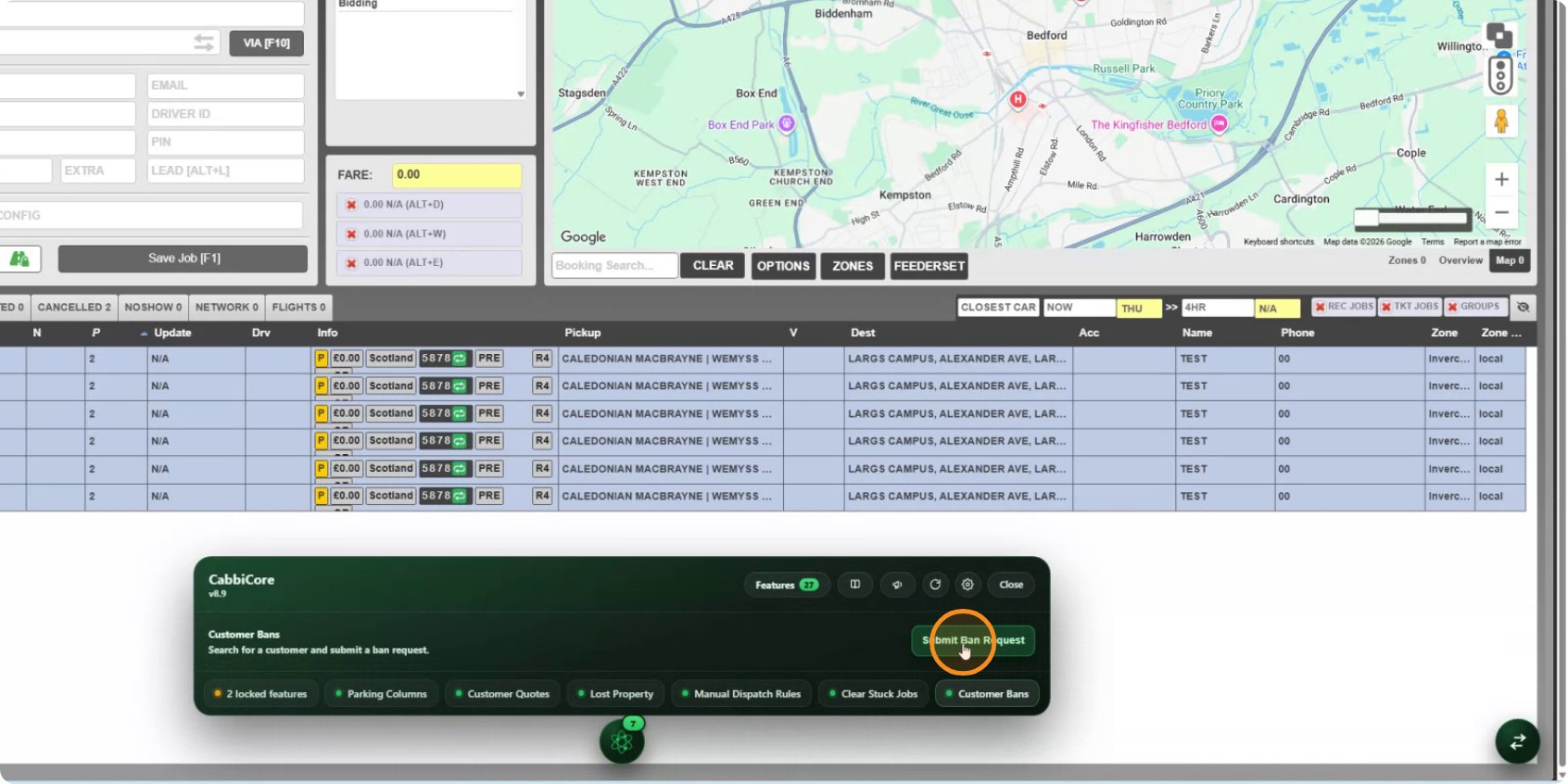This screenshot has width=1568, height=784.
Task: Click the P badge in first booking row
Action: [x=322, y=359]
